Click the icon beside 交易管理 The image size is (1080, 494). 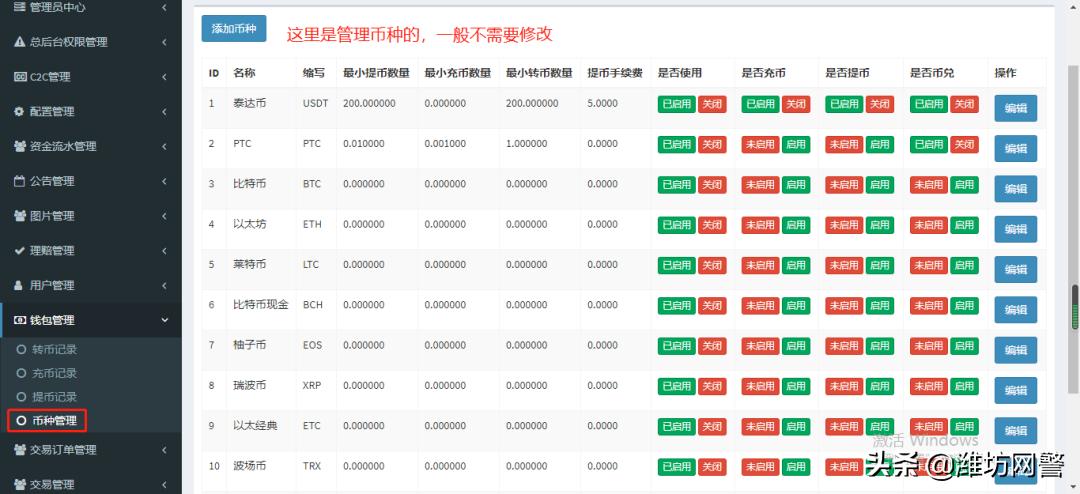20,484
